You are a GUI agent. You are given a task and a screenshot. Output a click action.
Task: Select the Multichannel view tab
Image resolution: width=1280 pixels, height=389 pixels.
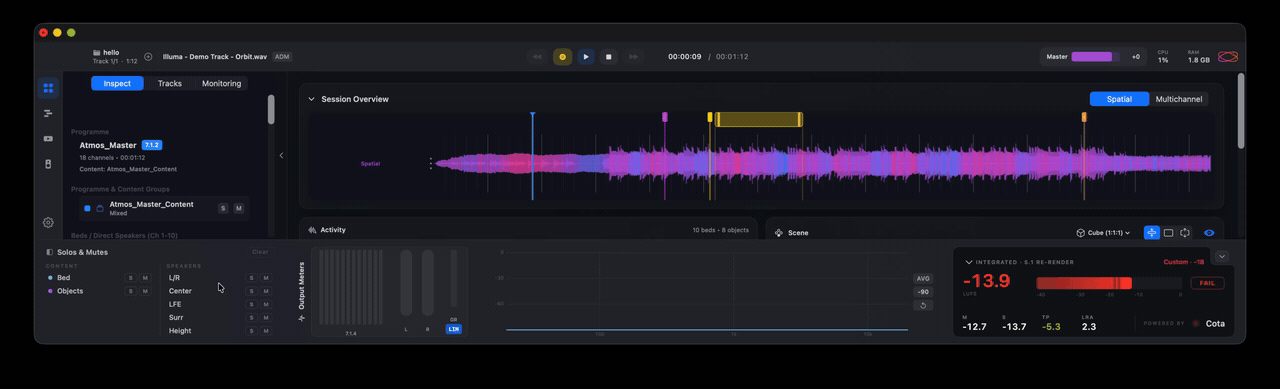point(1178,99)
